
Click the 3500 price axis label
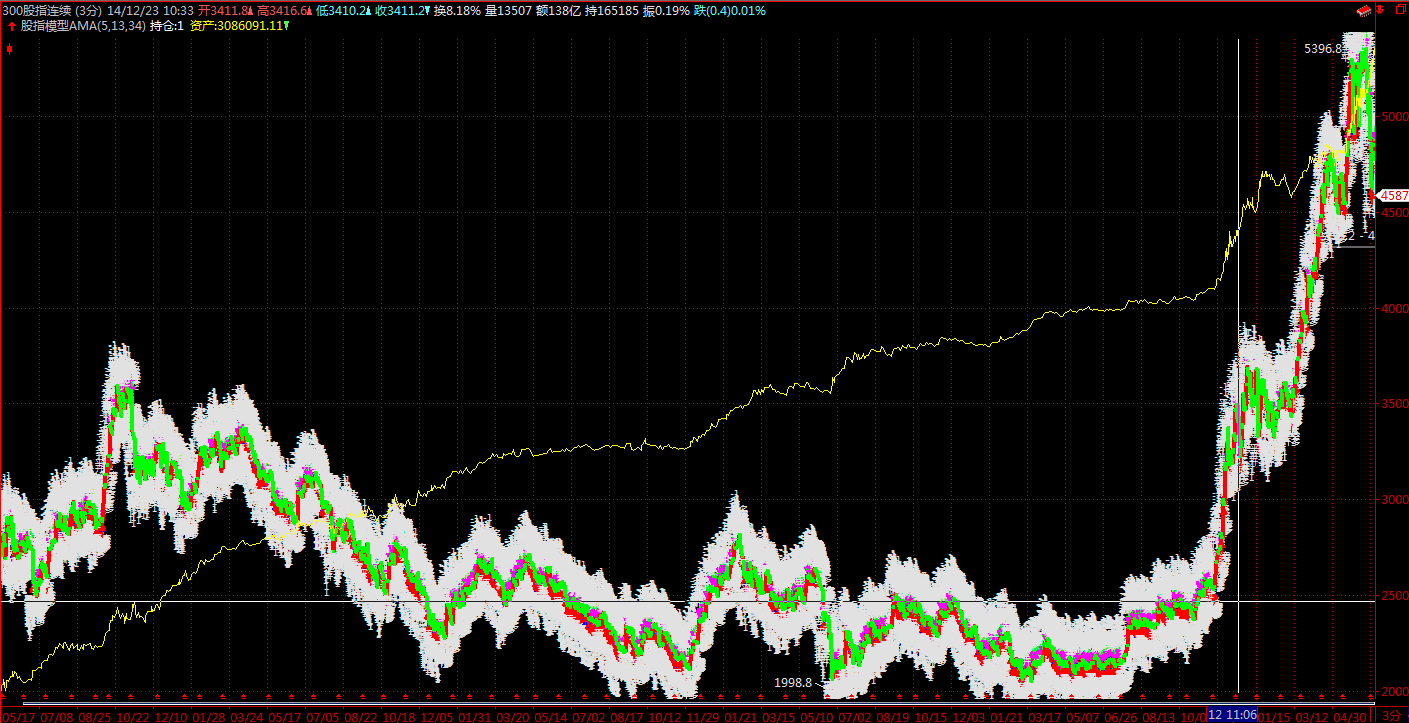coord(1393,404)
